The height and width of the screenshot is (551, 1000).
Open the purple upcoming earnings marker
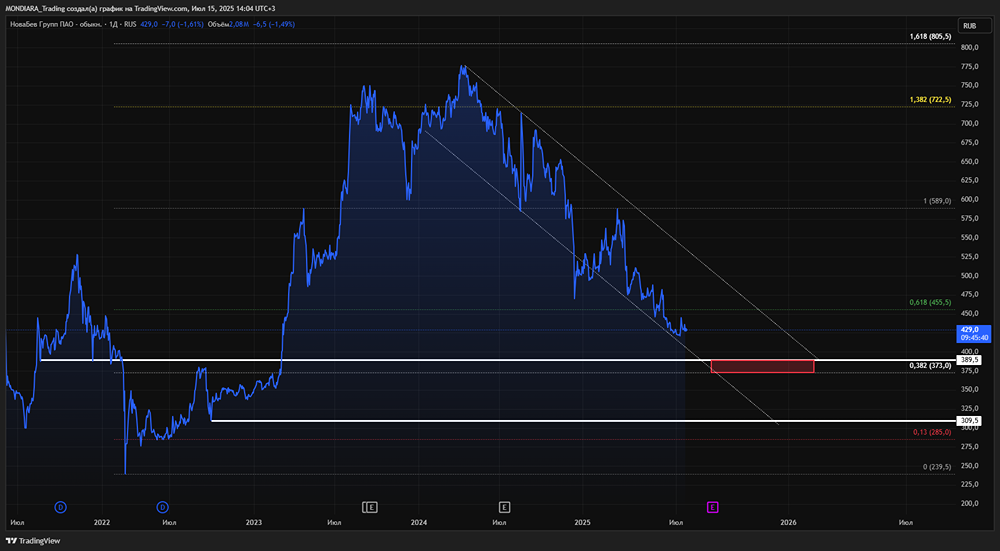713,507
